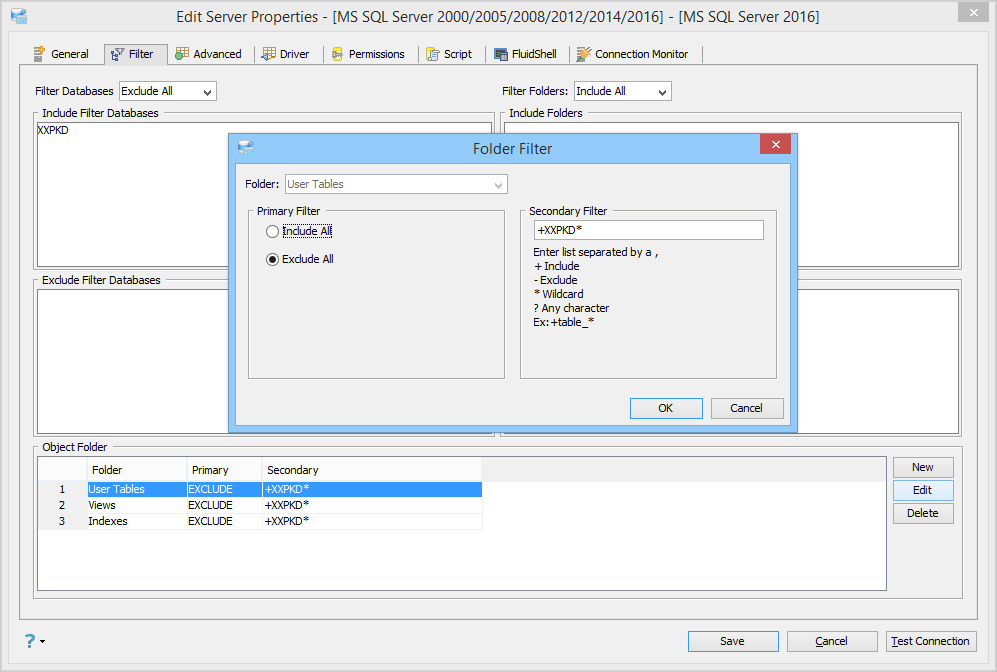Click Cancel at the bottom of Server Properties
This screenshot has height=672, width=997.
tap(832, 641)
